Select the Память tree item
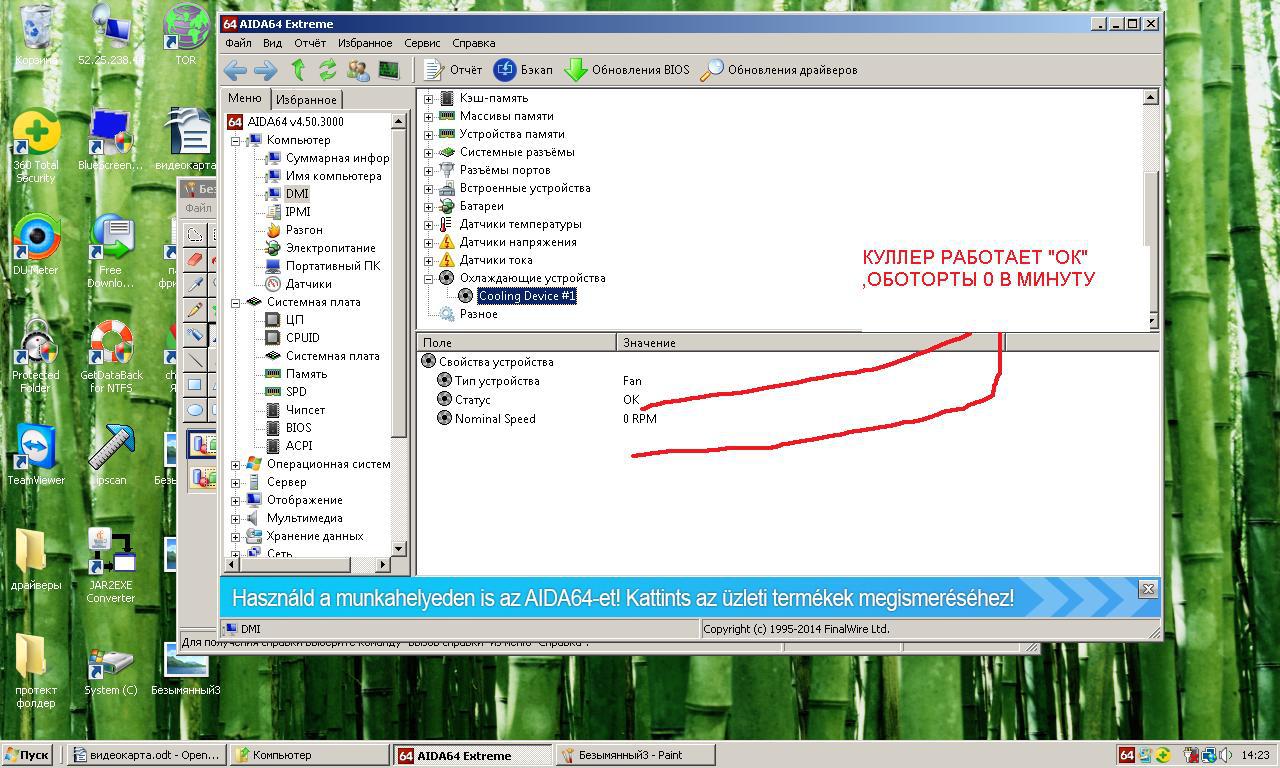 (x=306, y=374)
